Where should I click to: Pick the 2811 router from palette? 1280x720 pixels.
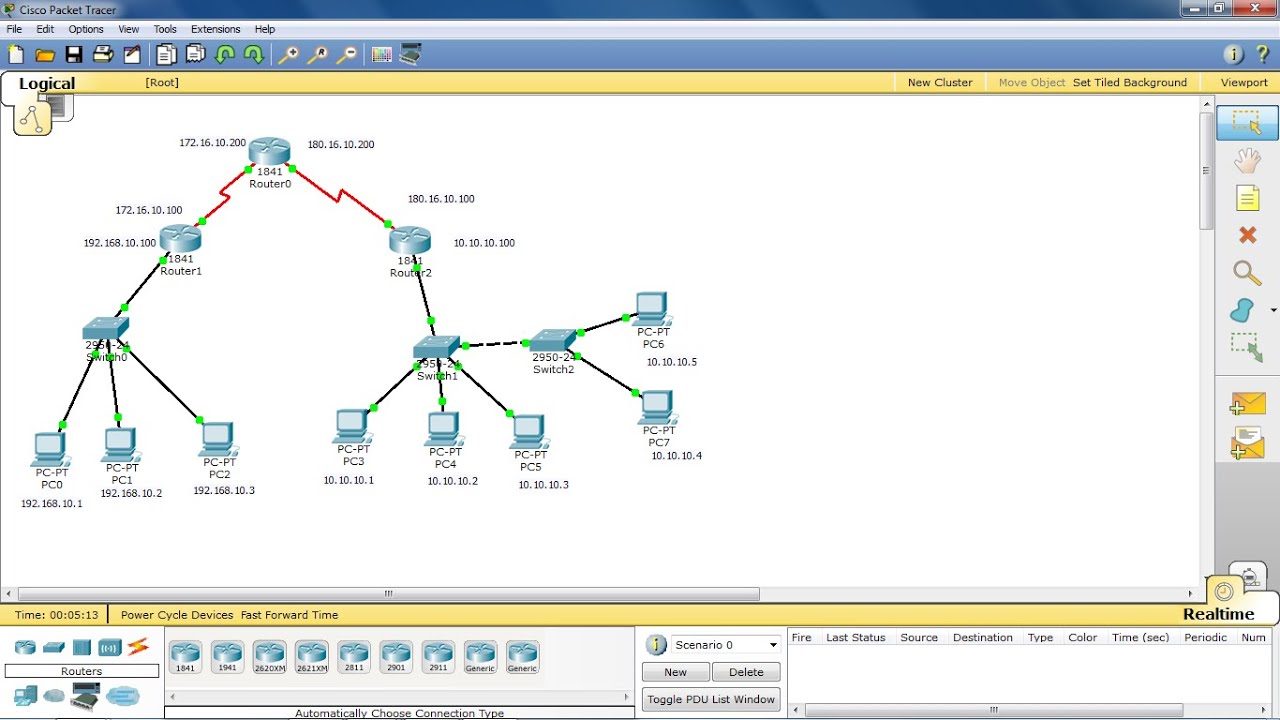(x=354, y=657)
